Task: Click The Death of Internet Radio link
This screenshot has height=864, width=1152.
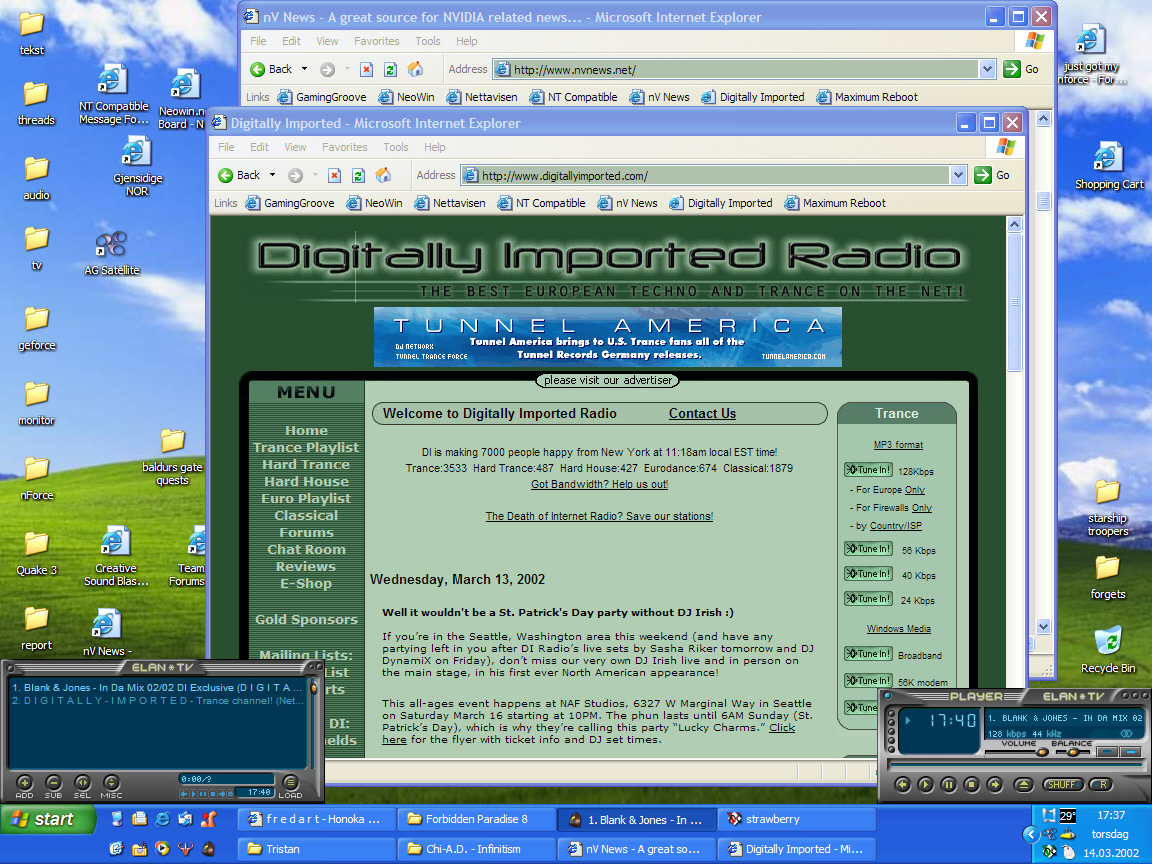Action: [x=600, y=516]
